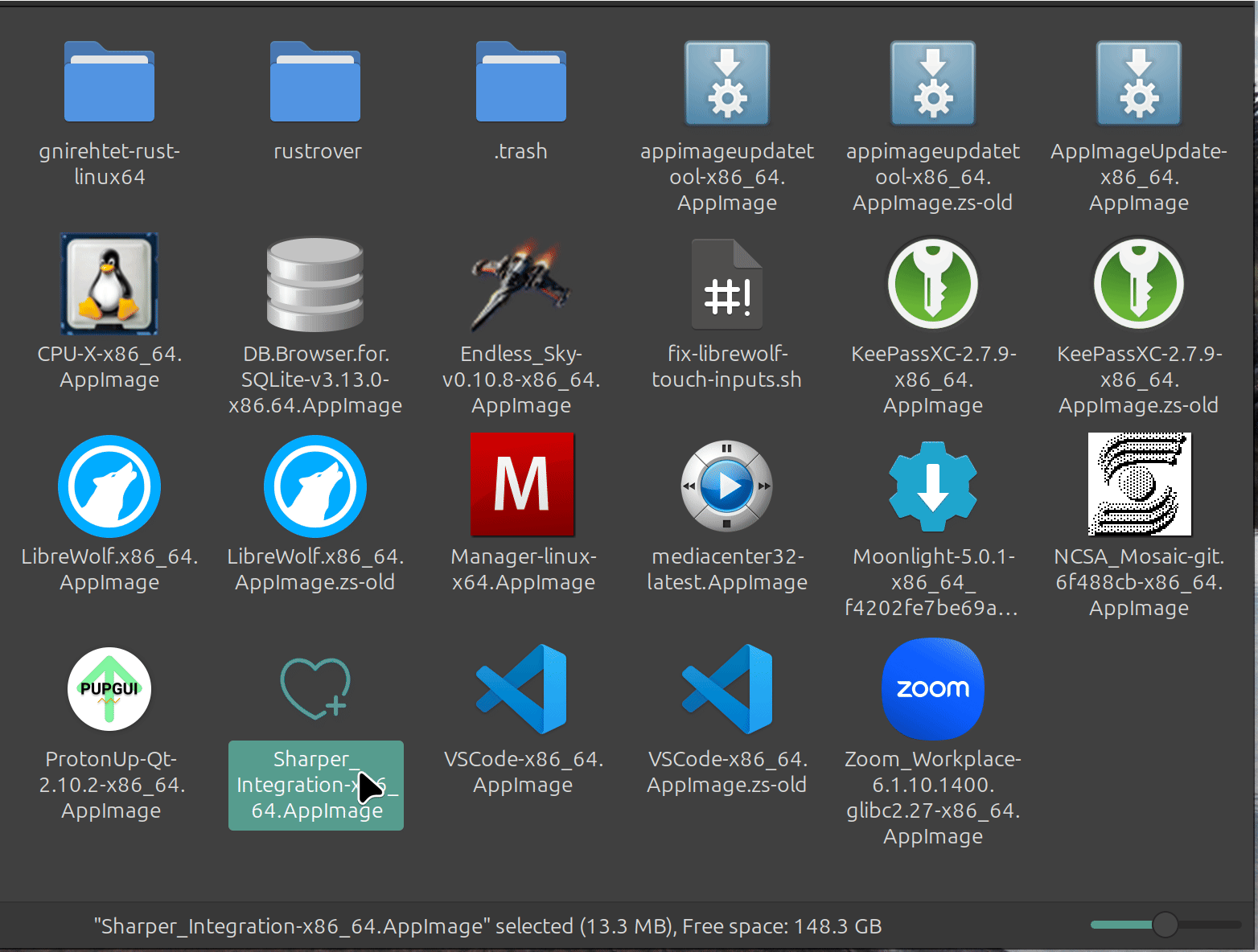Select the .trash folder icon
The image size is (1258, 952).
pyautogui.click(x=521, y=81)
